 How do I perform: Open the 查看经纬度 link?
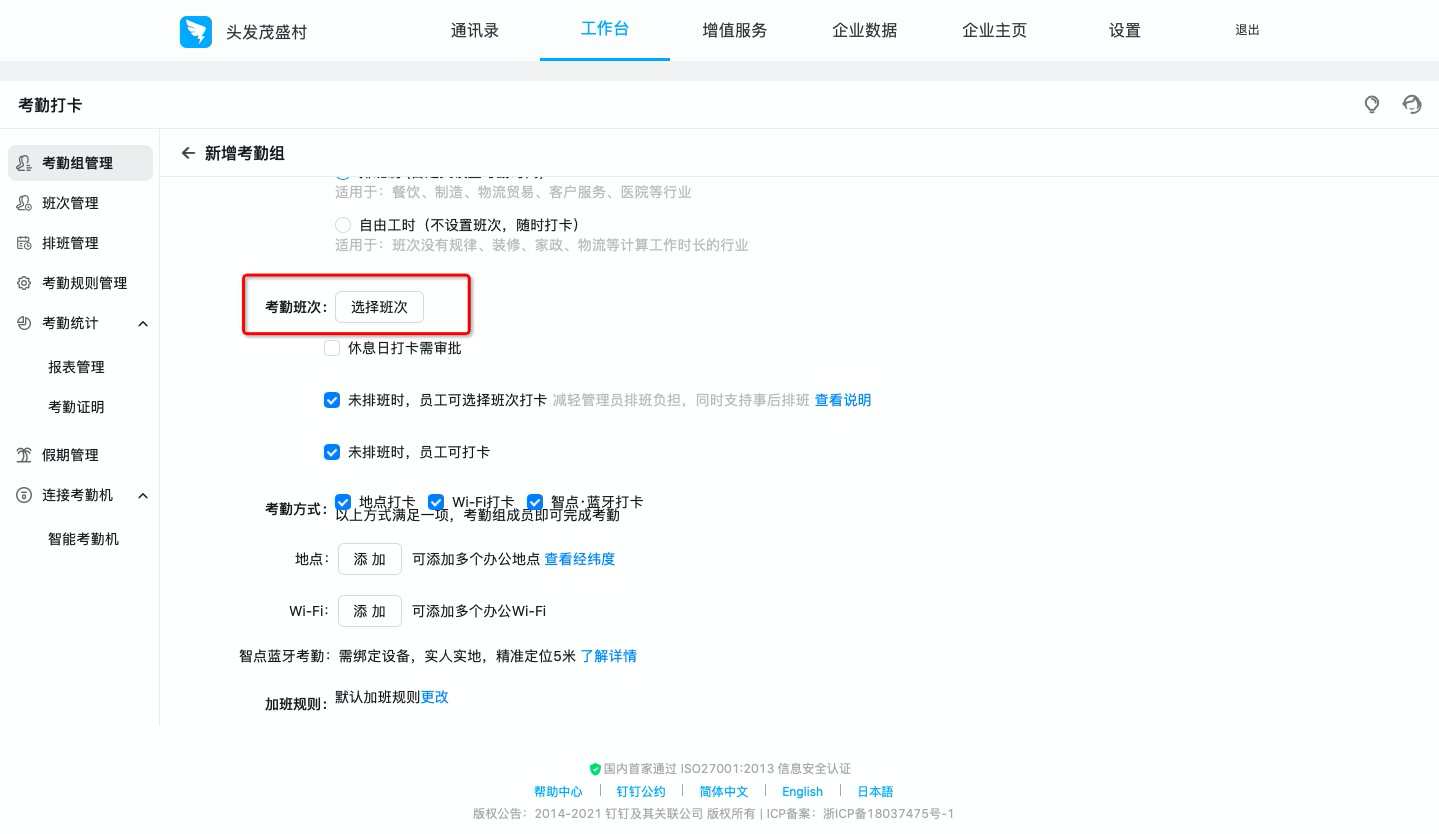coord(580,559)
